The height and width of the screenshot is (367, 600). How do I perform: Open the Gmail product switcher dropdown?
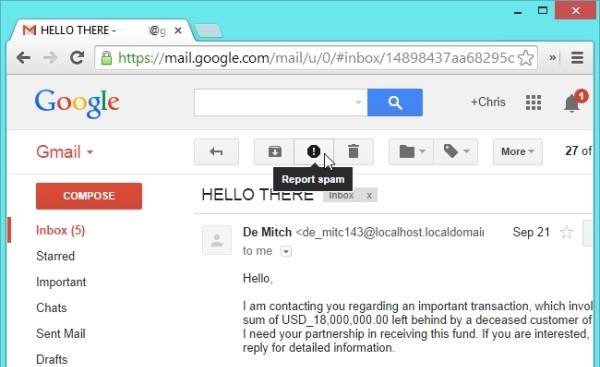pos(65,152)
